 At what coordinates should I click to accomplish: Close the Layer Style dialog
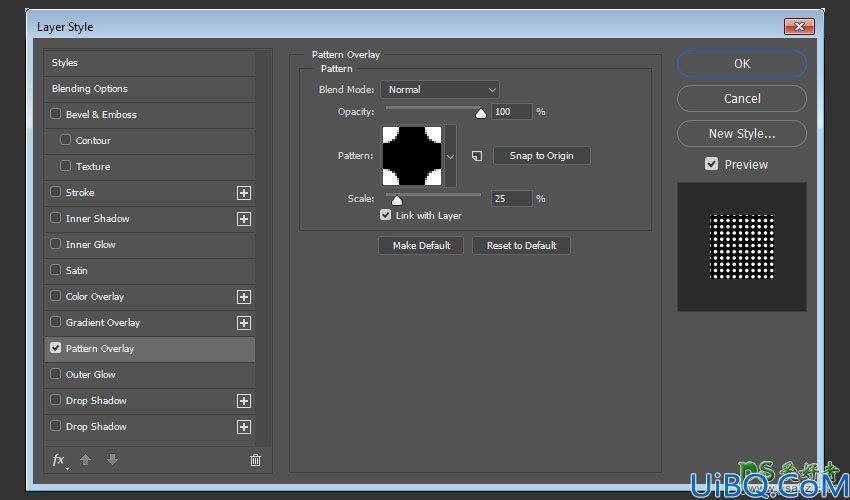[799, 26]
